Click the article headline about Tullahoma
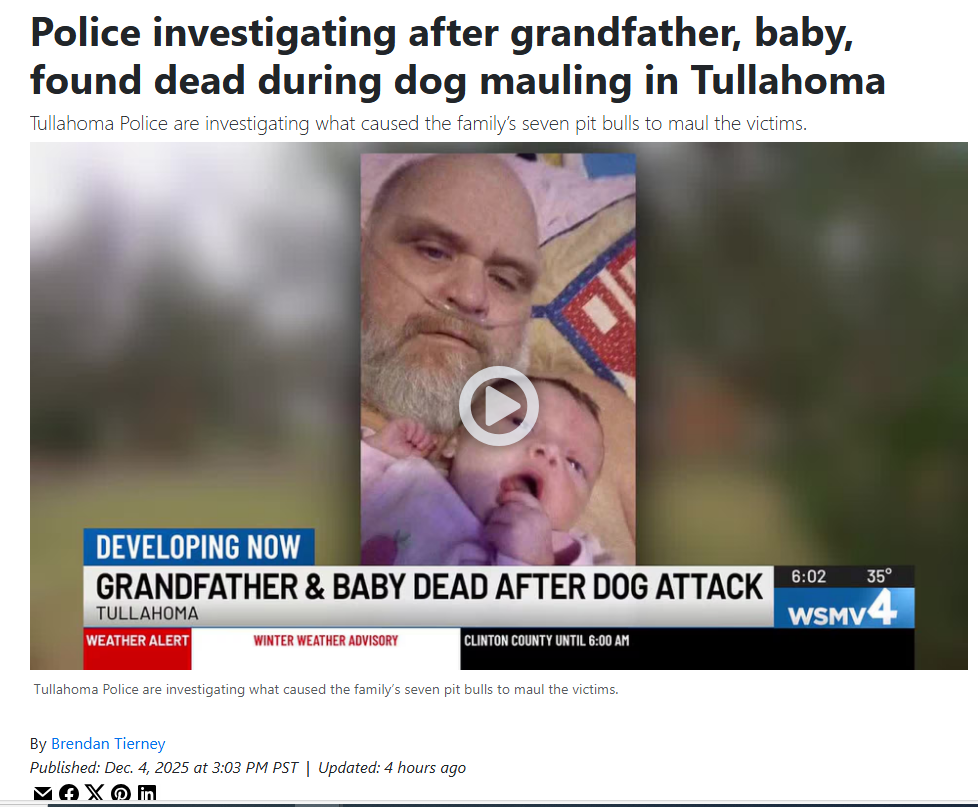This screenshot has height=807, width=978. point(457,56)
